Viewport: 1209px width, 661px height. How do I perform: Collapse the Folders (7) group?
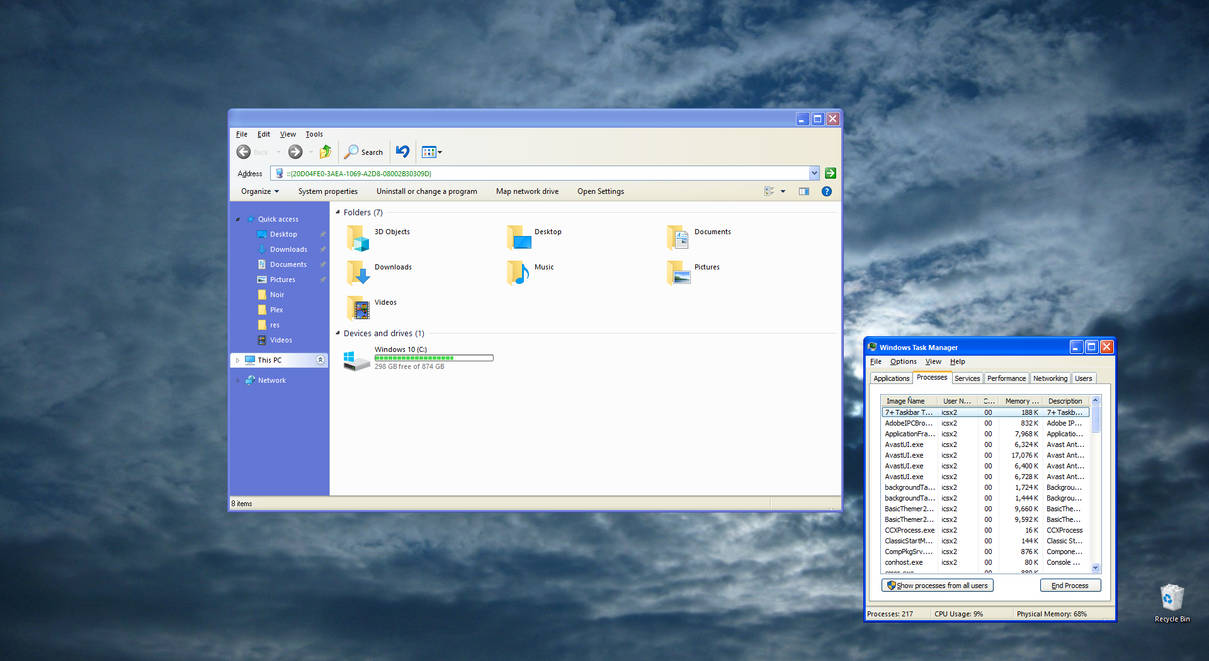point(338,213)
